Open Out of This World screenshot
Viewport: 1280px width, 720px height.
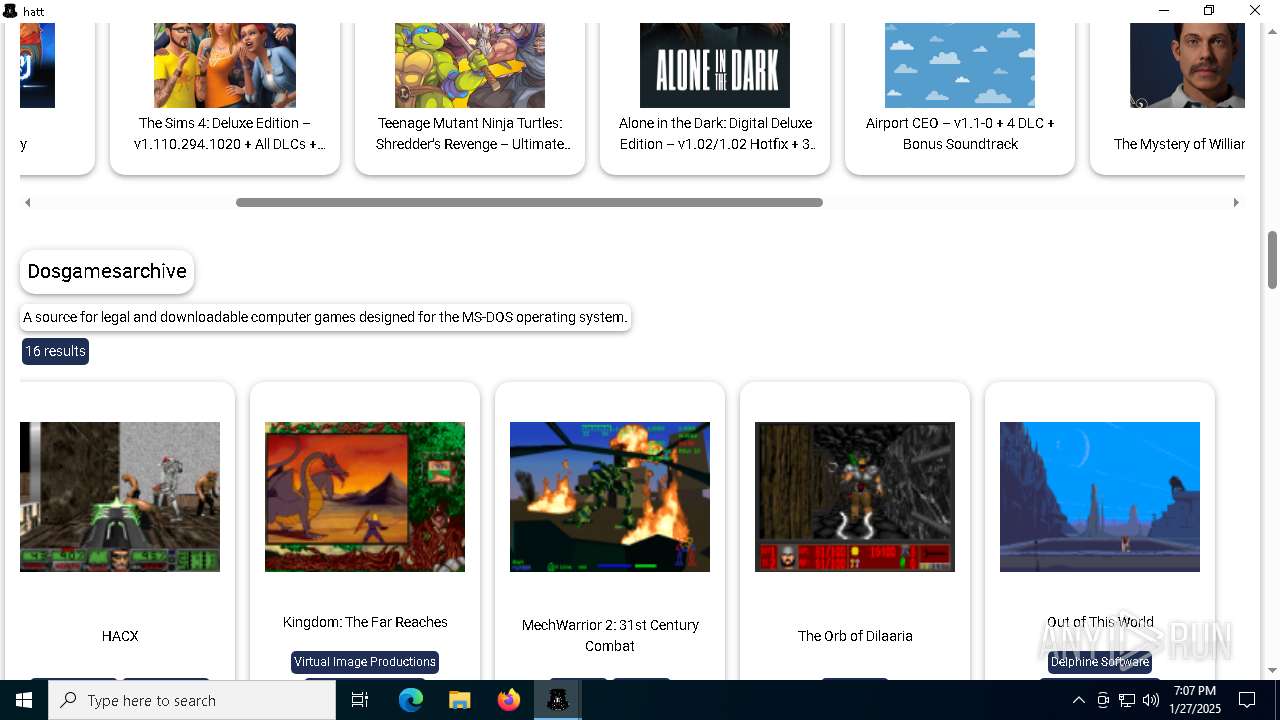(1100, 497)
